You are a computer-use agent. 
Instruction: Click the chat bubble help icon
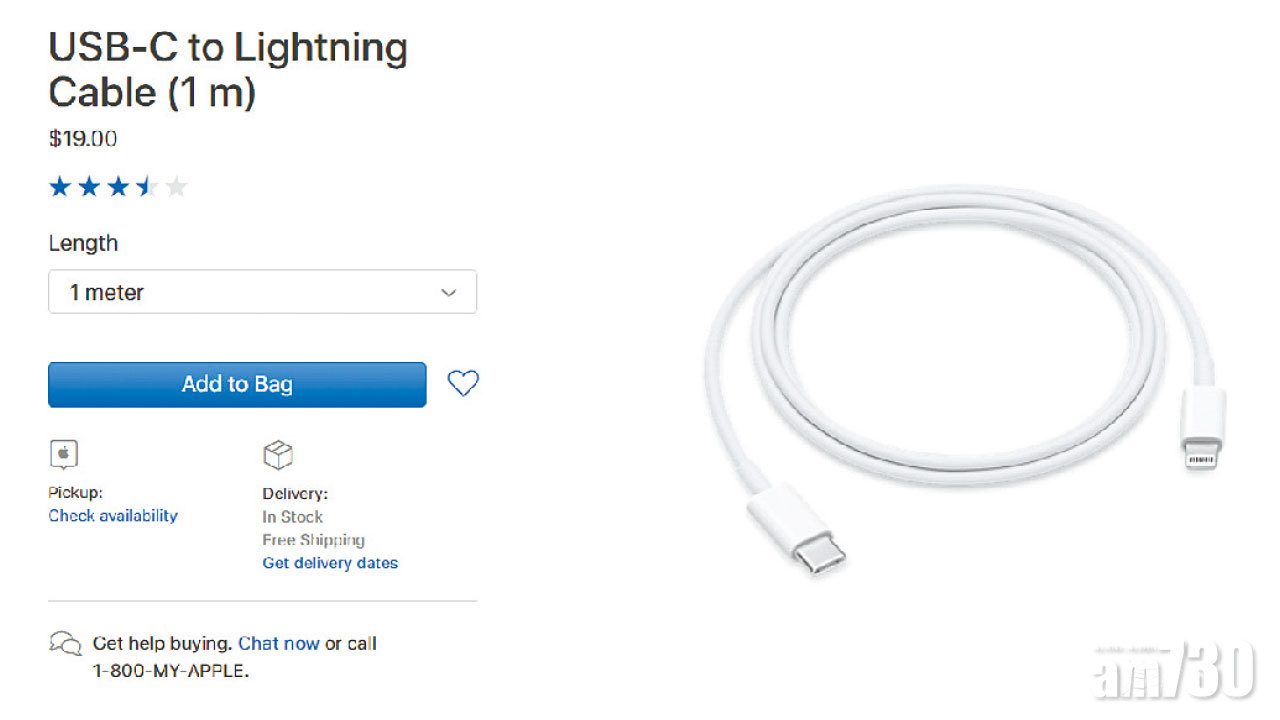coord(66,644)
